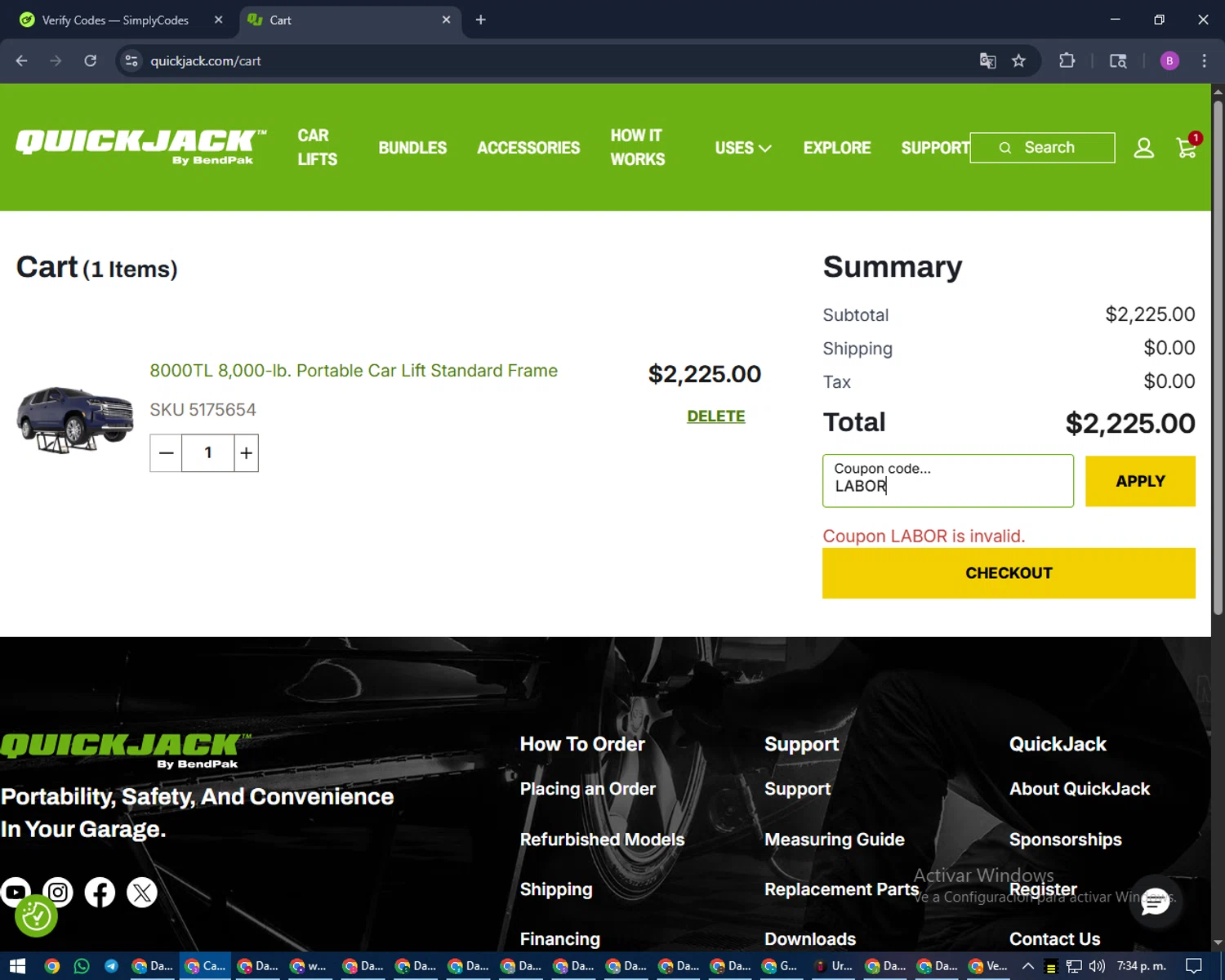Click the browser back arrow
The image size is (1225, 980).
tap(22, 60)
